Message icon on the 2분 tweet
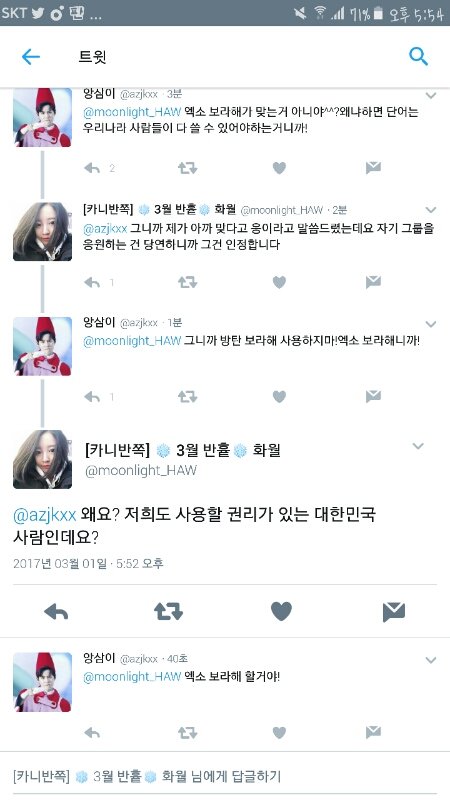This screenshot has width=450, height=800. tap(373, 282)
